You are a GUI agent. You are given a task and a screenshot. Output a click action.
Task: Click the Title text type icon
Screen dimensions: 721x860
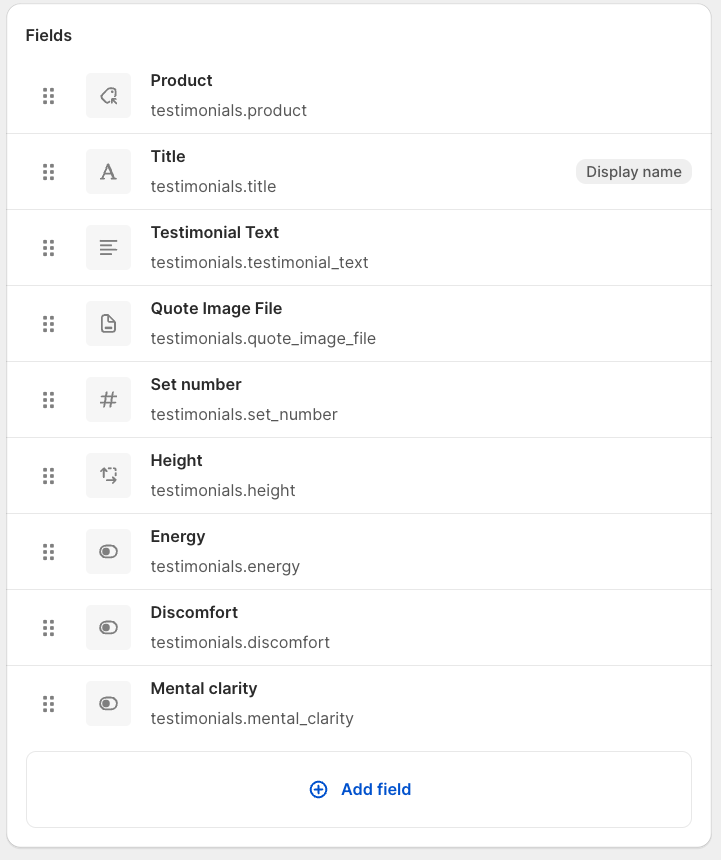(x=108, y=172)
